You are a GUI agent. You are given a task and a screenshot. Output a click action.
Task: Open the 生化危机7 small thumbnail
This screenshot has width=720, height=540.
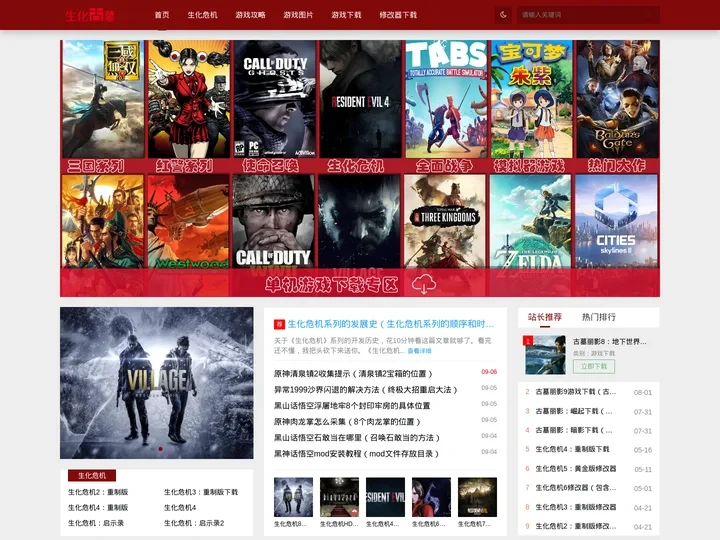pyautogui.click(x=477, y=497)
